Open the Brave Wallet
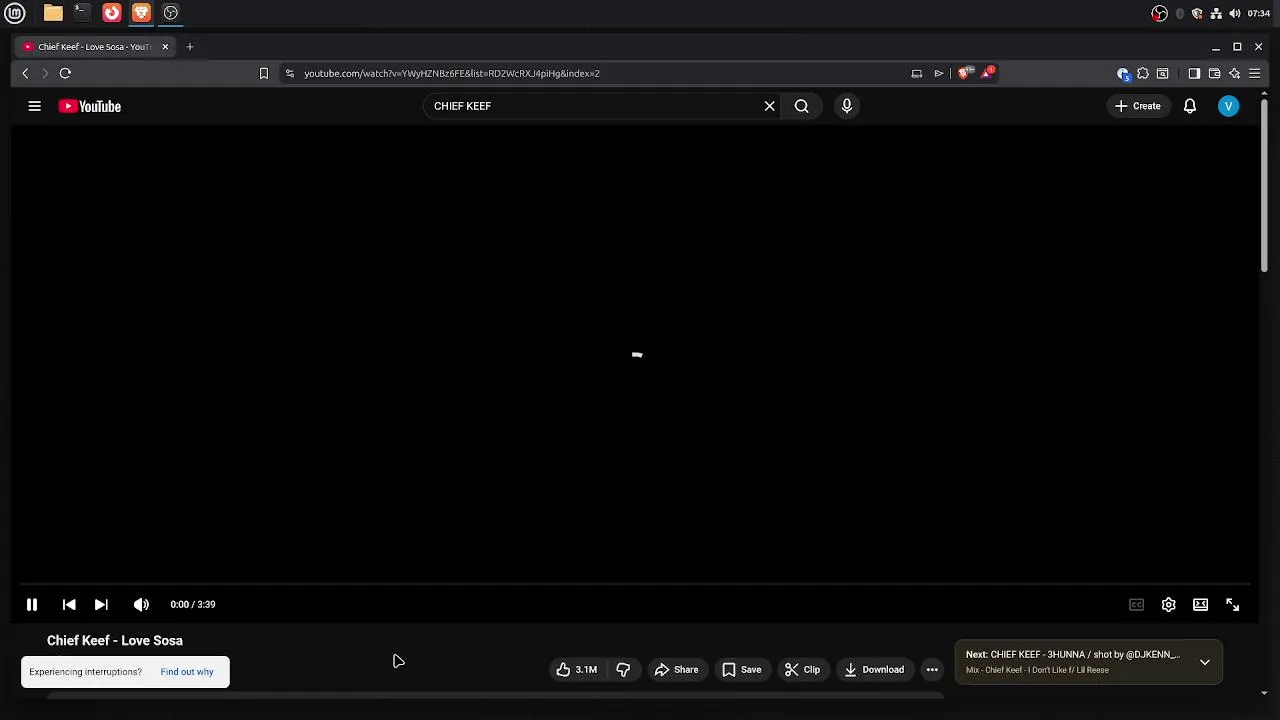Image resolution: width=1280 pixels, height=720 pixels. 1214,73
